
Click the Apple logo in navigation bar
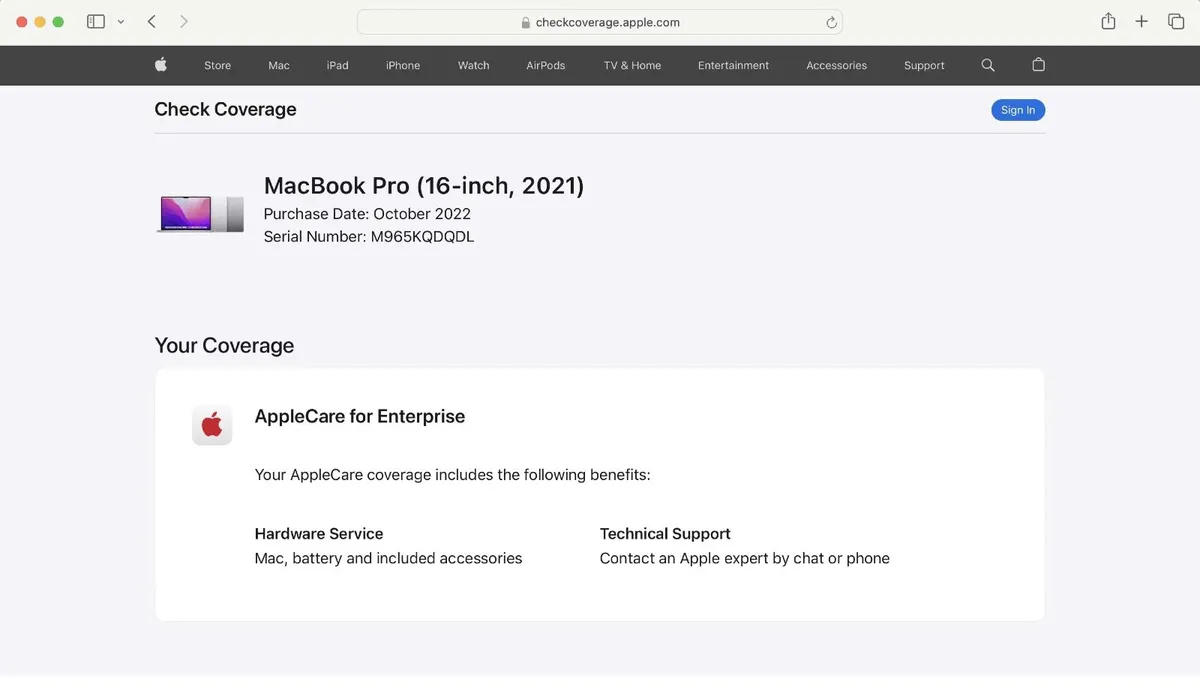(161, 65)
